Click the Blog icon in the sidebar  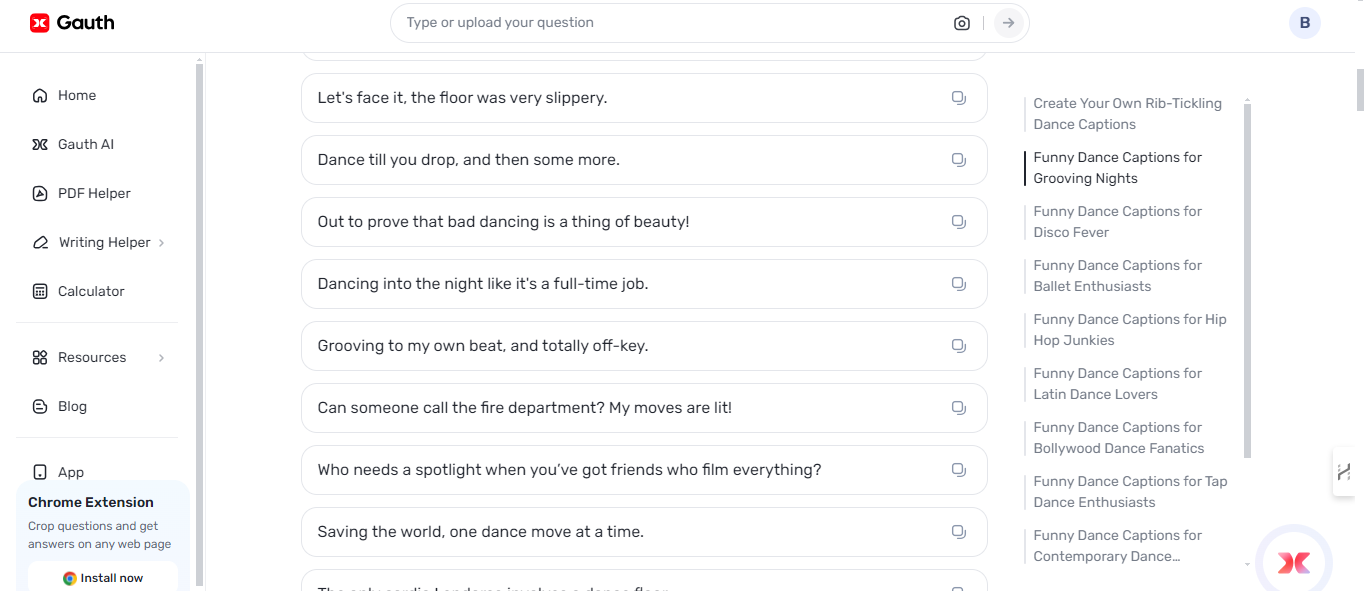point(39,406)
